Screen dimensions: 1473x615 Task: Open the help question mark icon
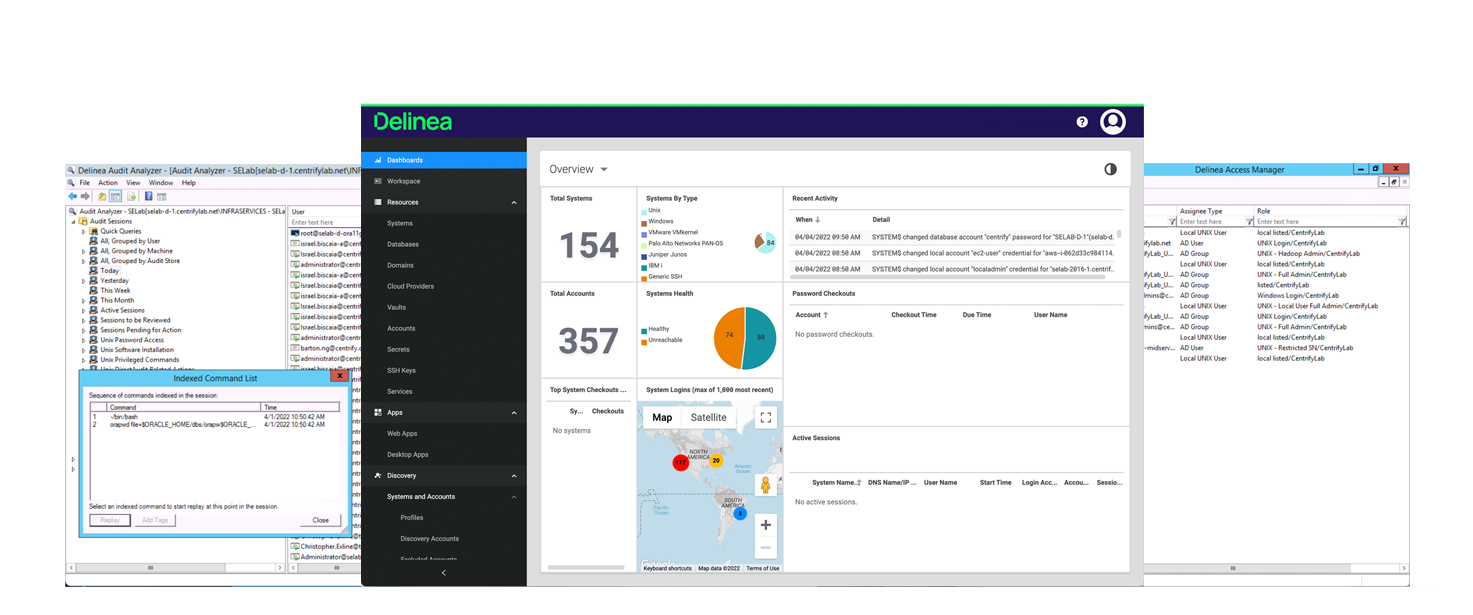(x=1082, y=122)
